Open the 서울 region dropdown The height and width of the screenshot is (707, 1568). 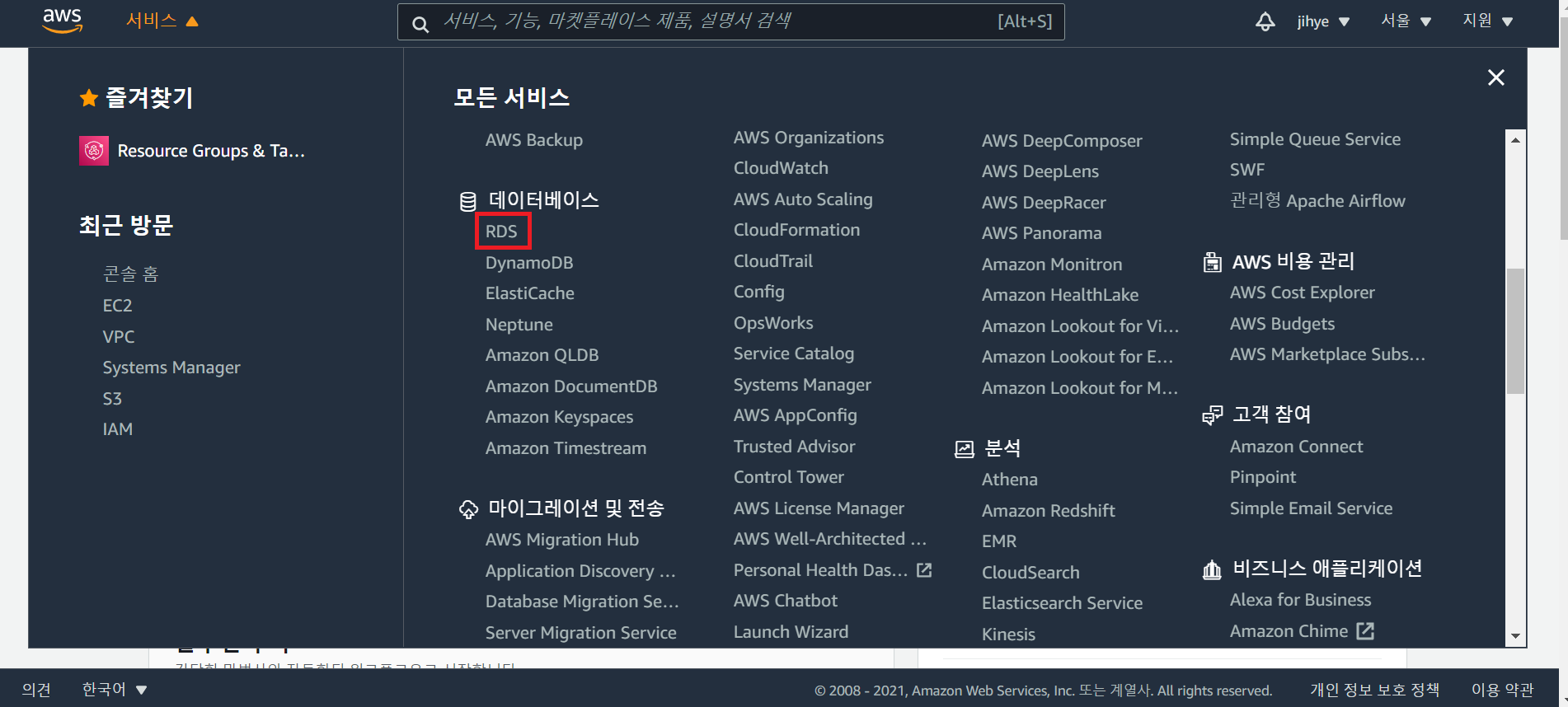pyautogui.click(x=1406, y=21)
